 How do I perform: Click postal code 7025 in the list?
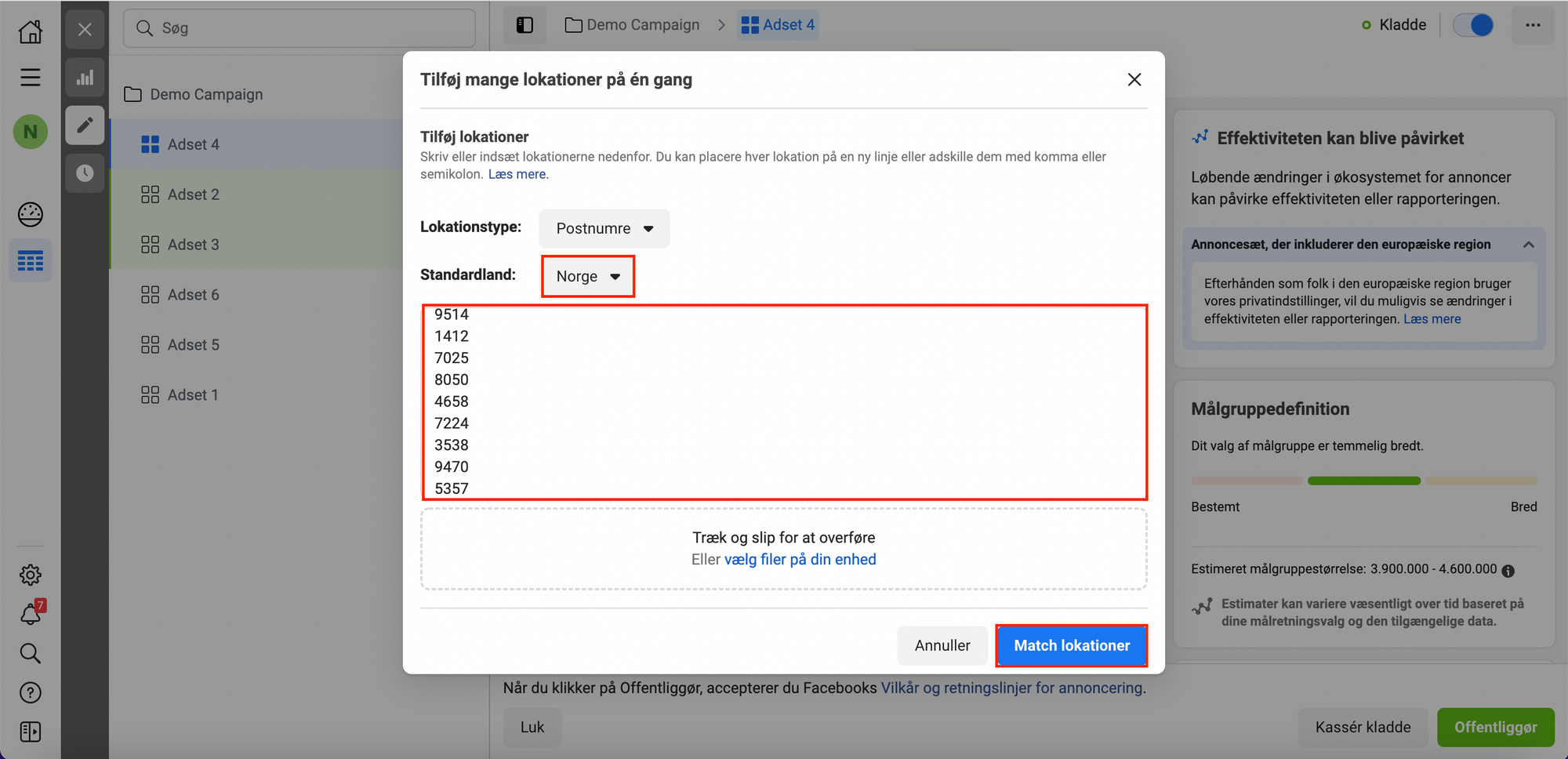point(452,358)
